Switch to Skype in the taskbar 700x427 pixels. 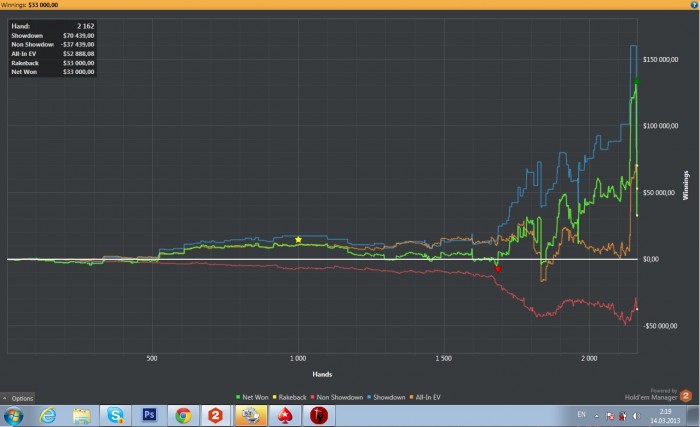click(x=115, y=416)
